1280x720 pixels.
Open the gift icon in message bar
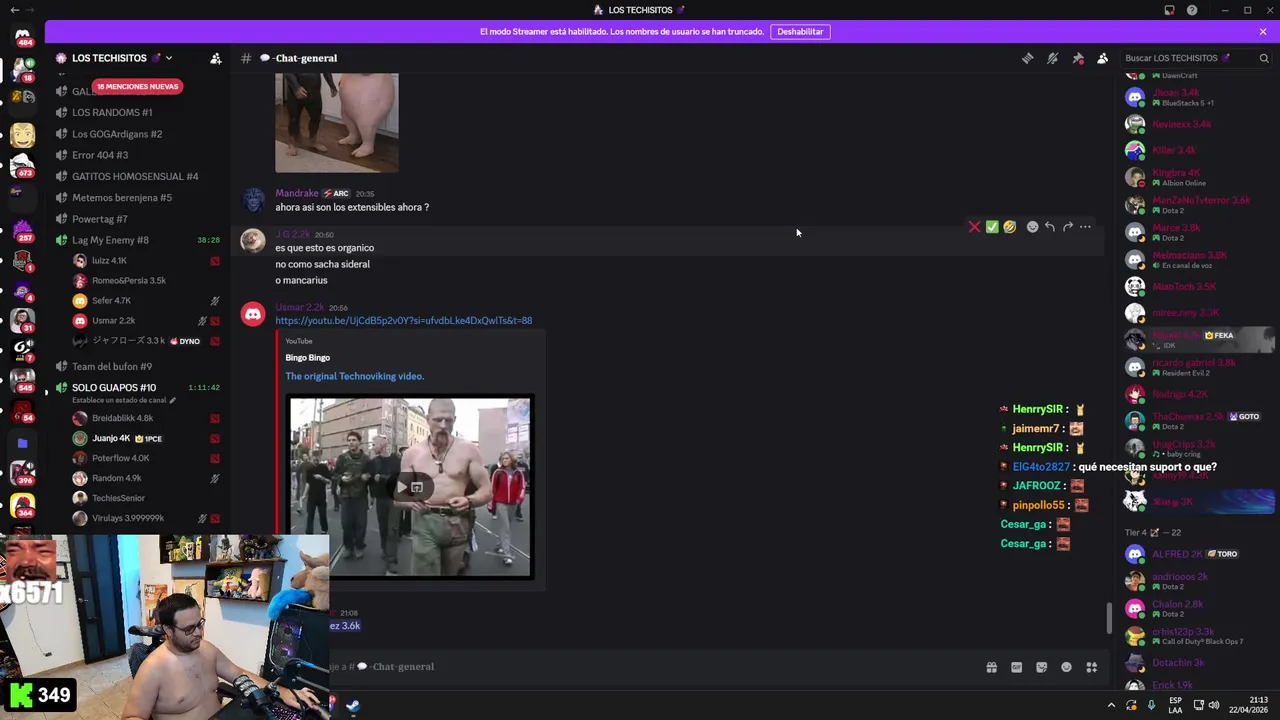pyautogui.click(x=991, y=667)
